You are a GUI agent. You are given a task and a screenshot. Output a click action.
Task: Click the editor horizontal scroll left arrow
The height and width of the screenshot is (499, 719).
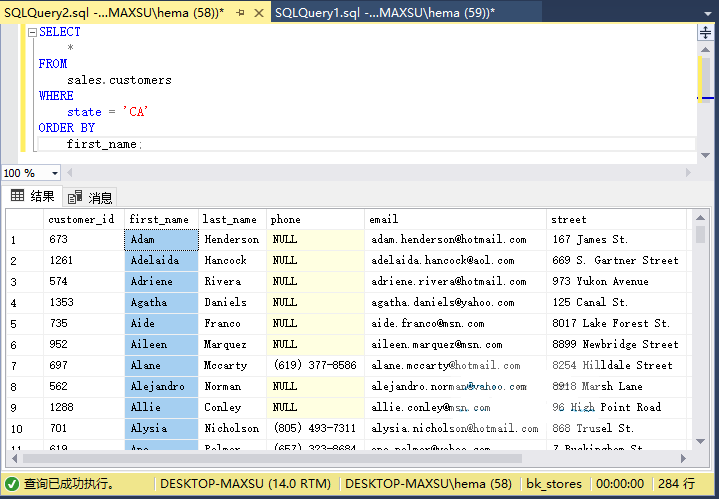[x=70, y=173]
